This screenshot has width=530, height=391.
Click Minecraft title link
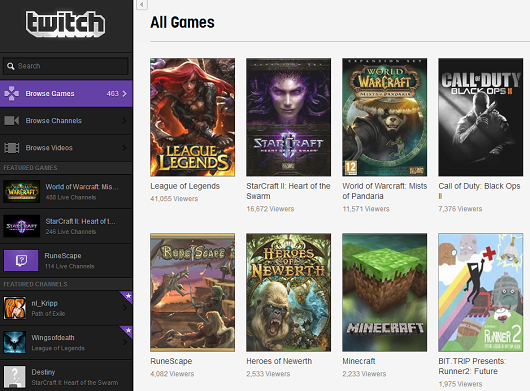pyautogui.click(x=359, y=361)
